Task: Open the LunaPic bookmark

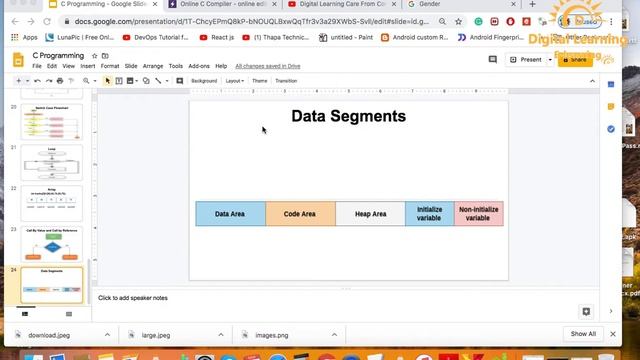Action: click(x=79, y=38)
